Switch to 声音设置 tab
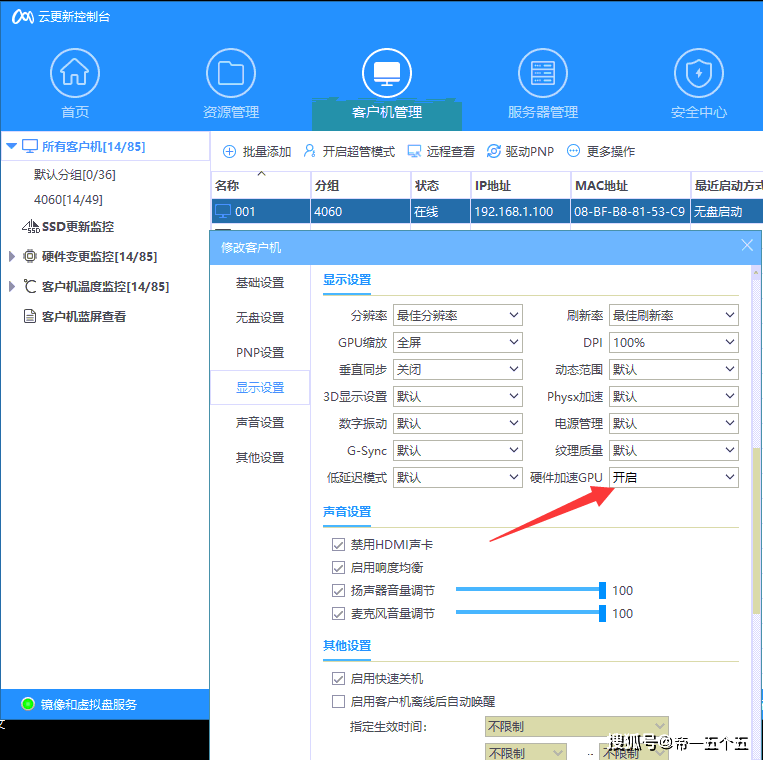Viewport: 763px width, 760px height. (x=260, y=423)
